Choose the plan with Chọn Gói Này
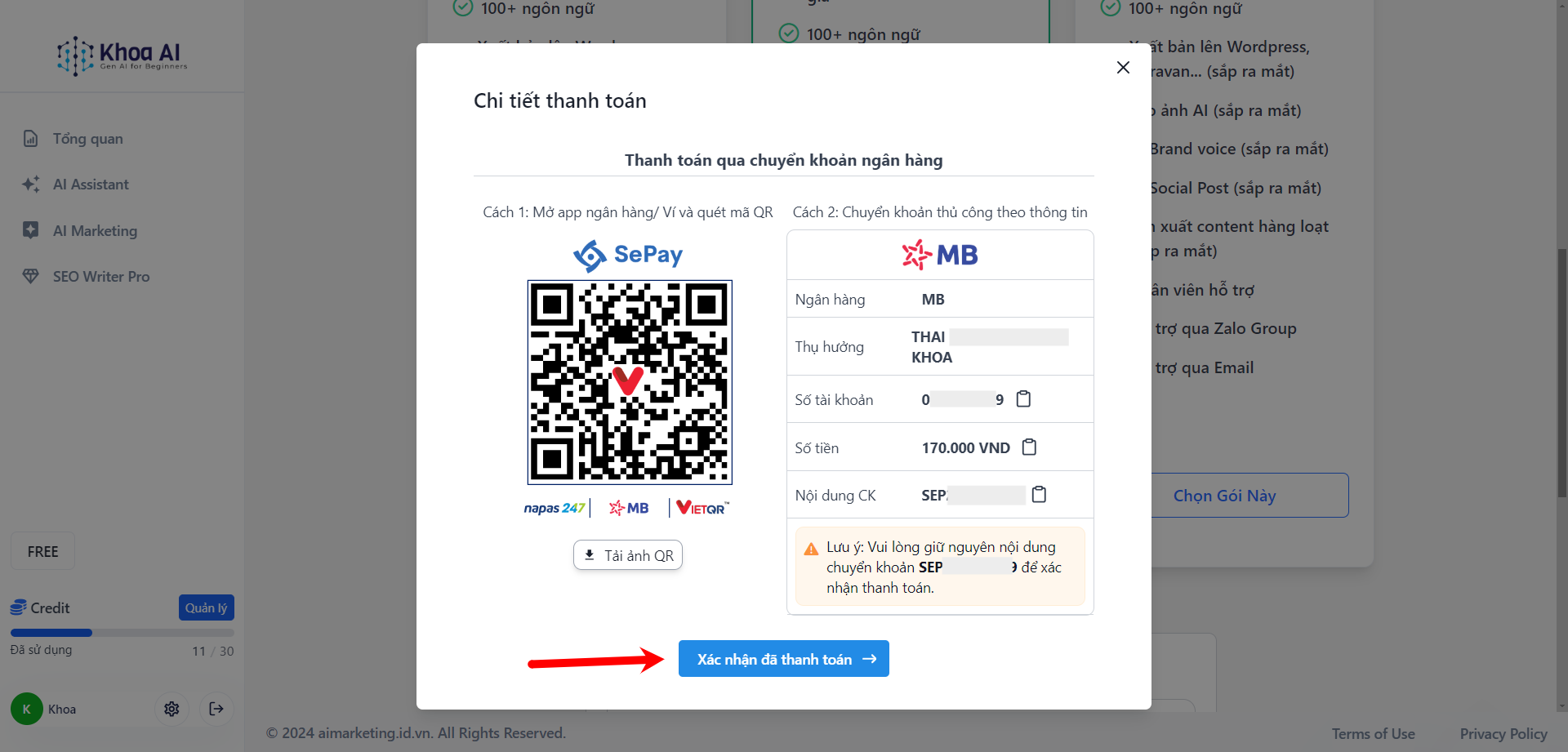The height and width of the screenshot is (752, 1568). pos(1224,496)
